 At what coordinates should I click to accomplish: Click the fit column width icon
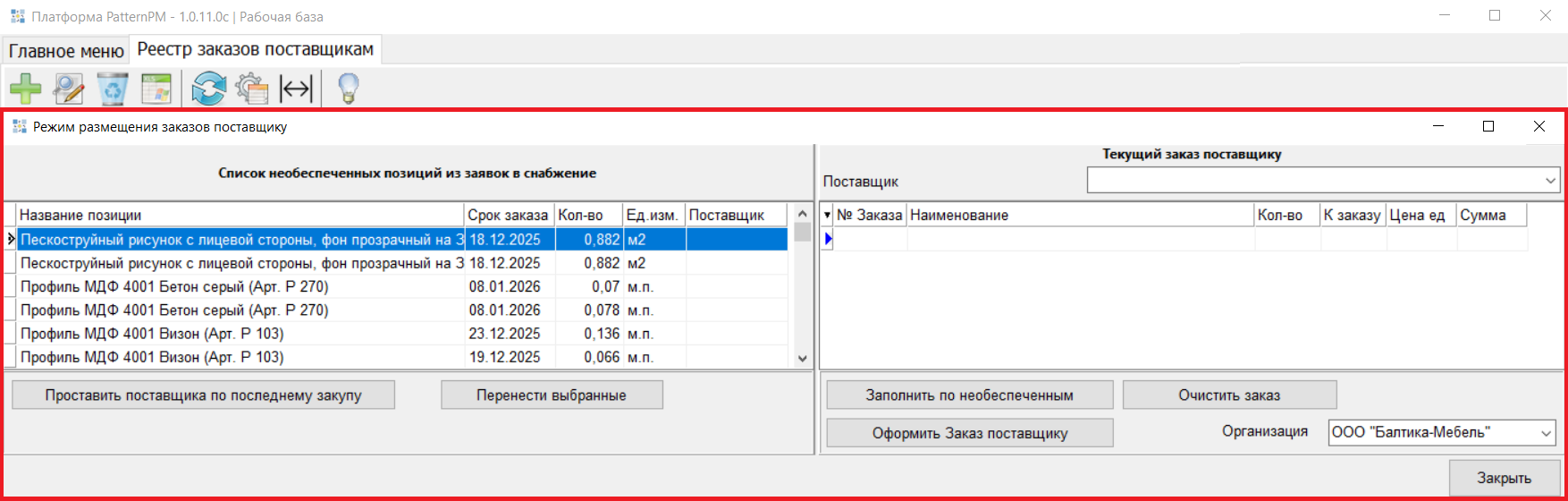[296, 89]
